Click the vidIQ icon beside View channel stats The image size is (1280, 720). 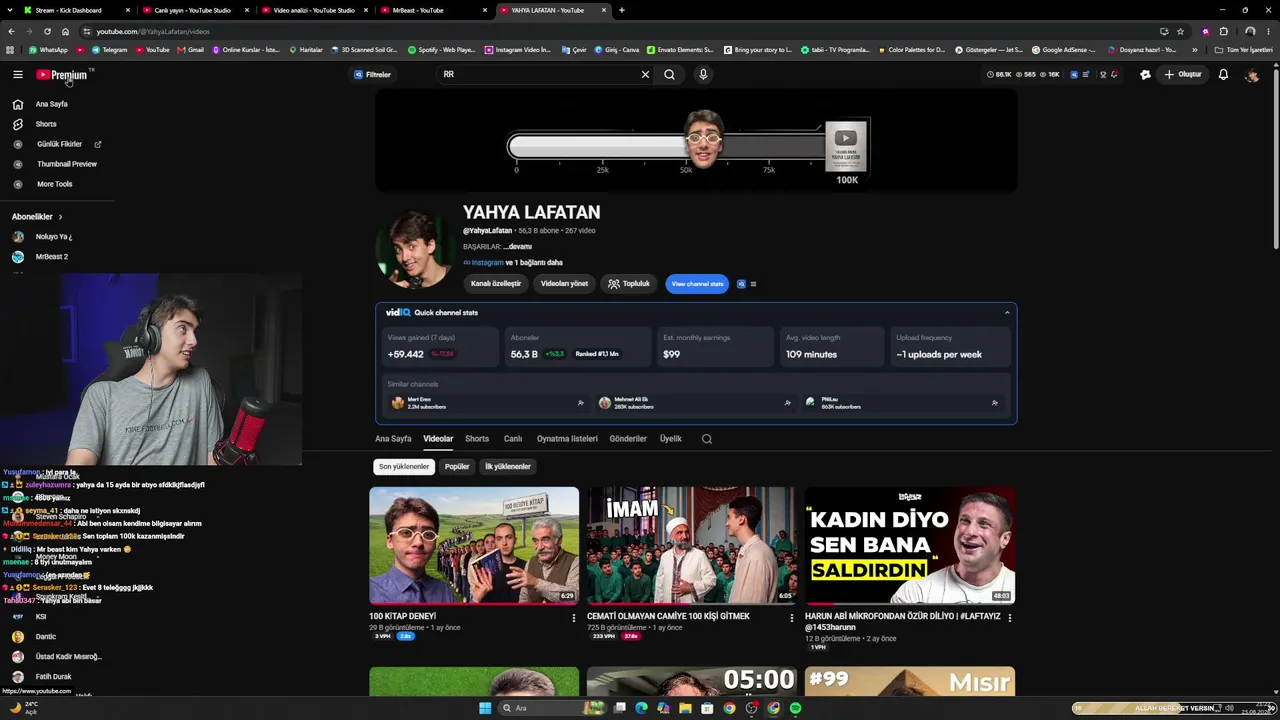pyautogui.click(x=741, y=284)
